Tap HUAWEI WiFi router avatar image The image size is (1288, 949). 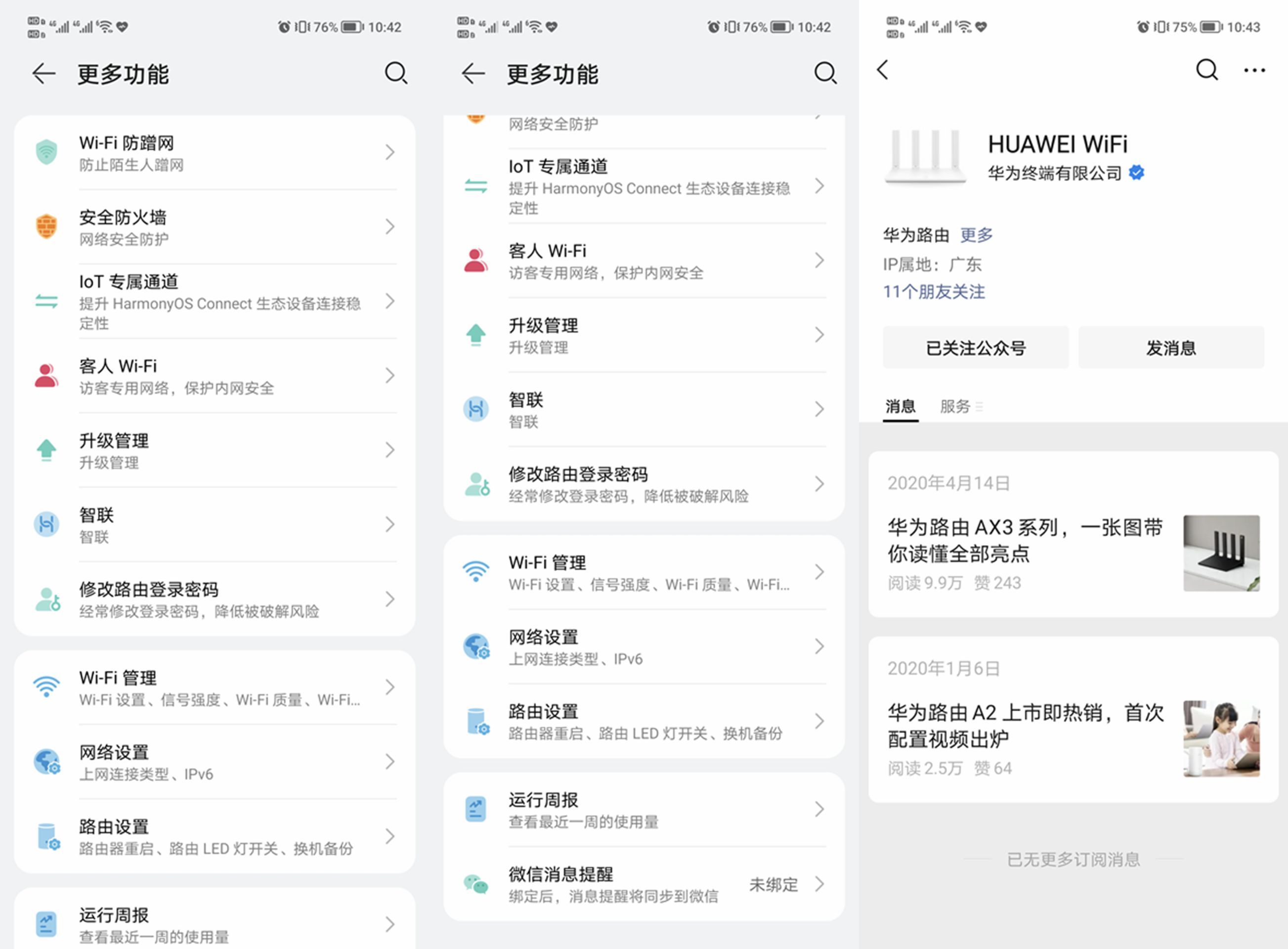(925, 157)
